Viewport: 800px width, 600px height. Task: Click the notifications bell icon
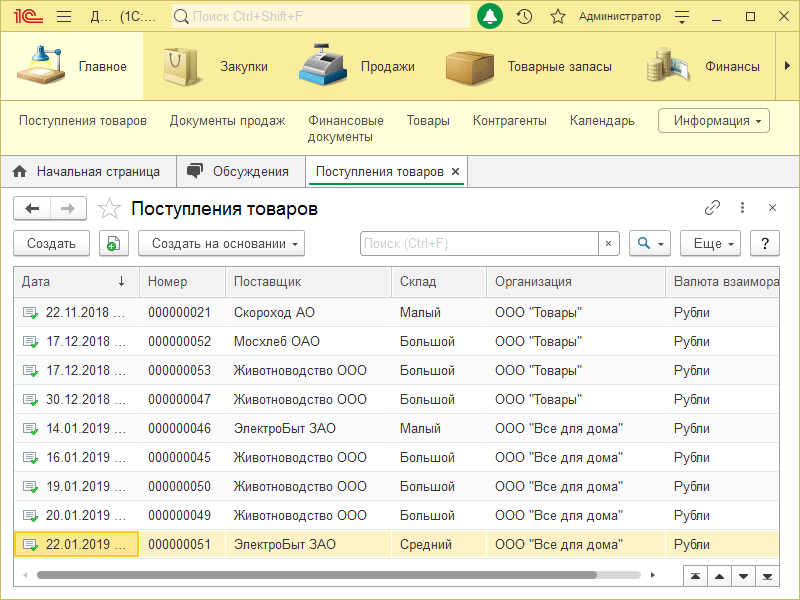pyautogui.click(x=490, y=16)
